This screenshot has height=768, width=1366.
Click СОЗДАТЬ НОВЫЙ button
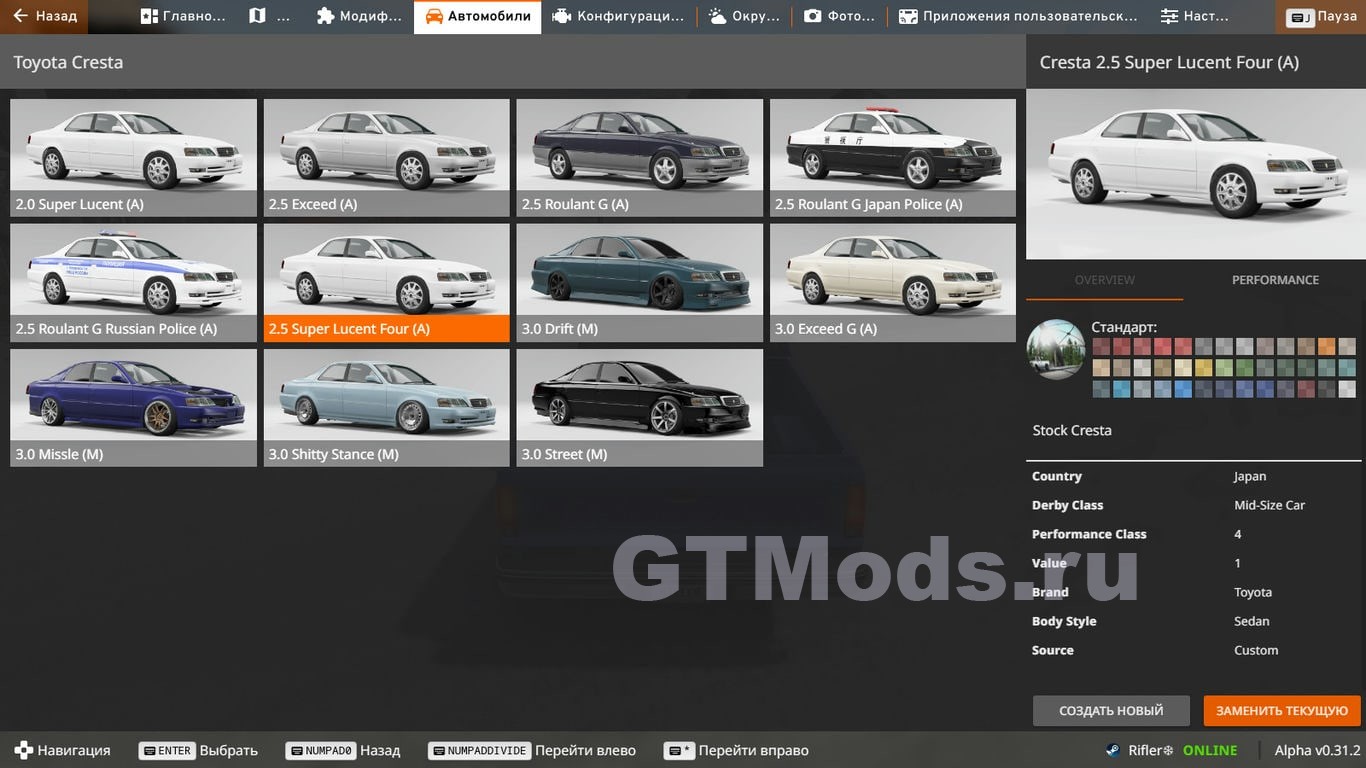click(1111, 711)
